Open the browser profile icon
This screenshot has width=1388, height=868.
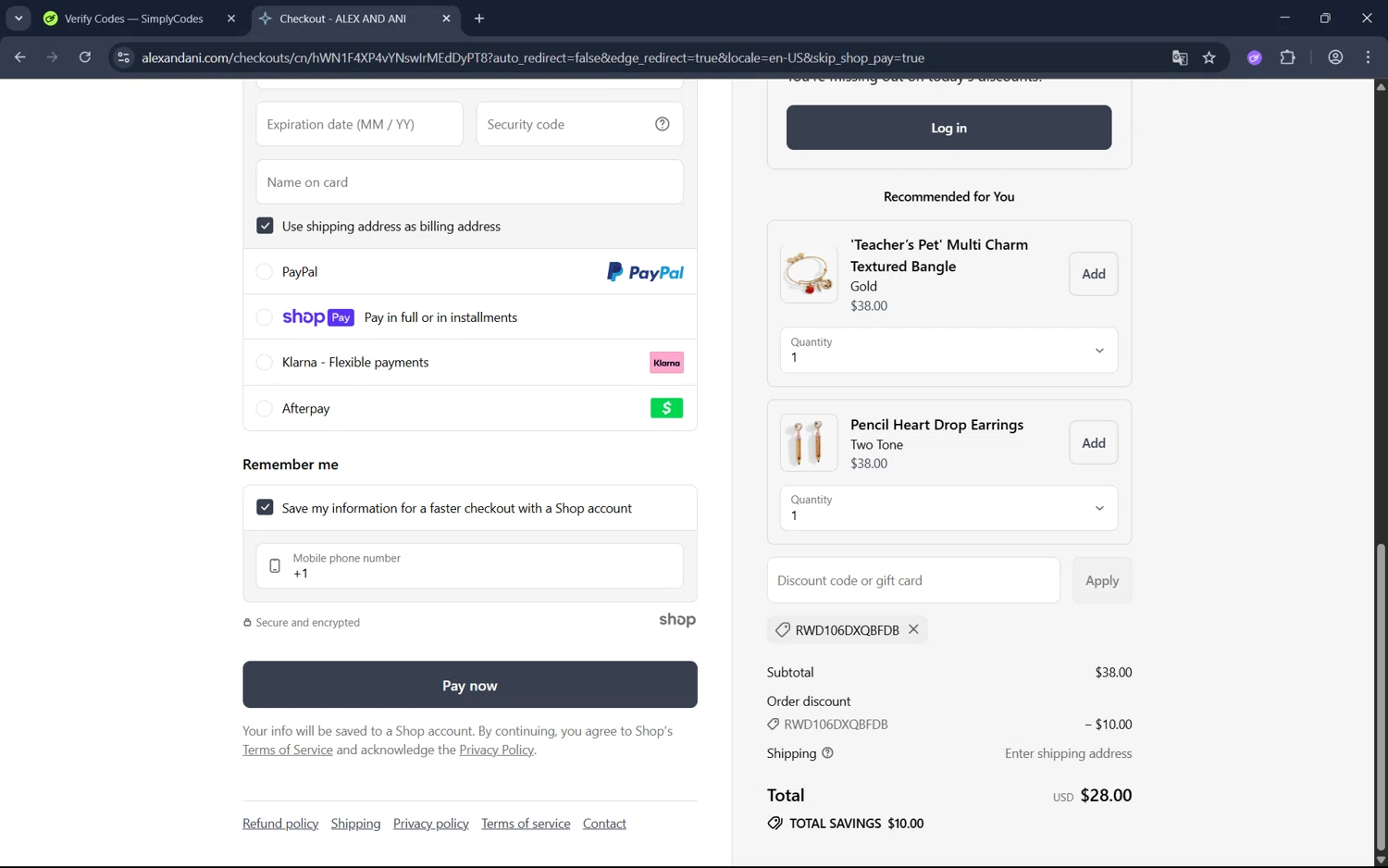coord(1335,57)
